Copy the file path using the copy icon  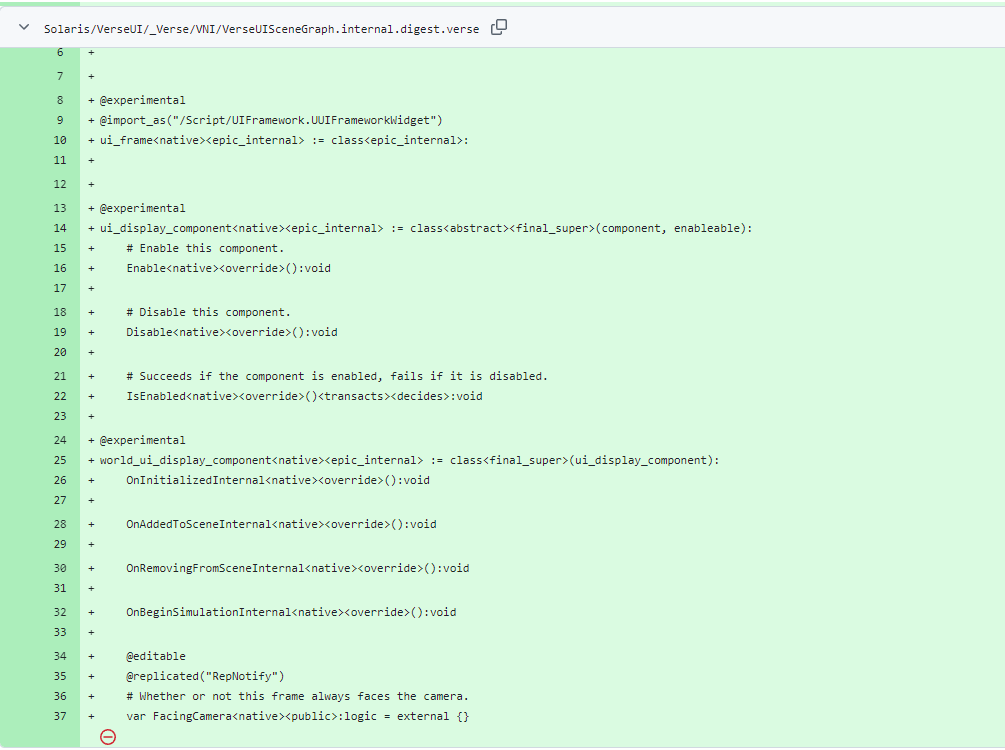click(497, 28)
